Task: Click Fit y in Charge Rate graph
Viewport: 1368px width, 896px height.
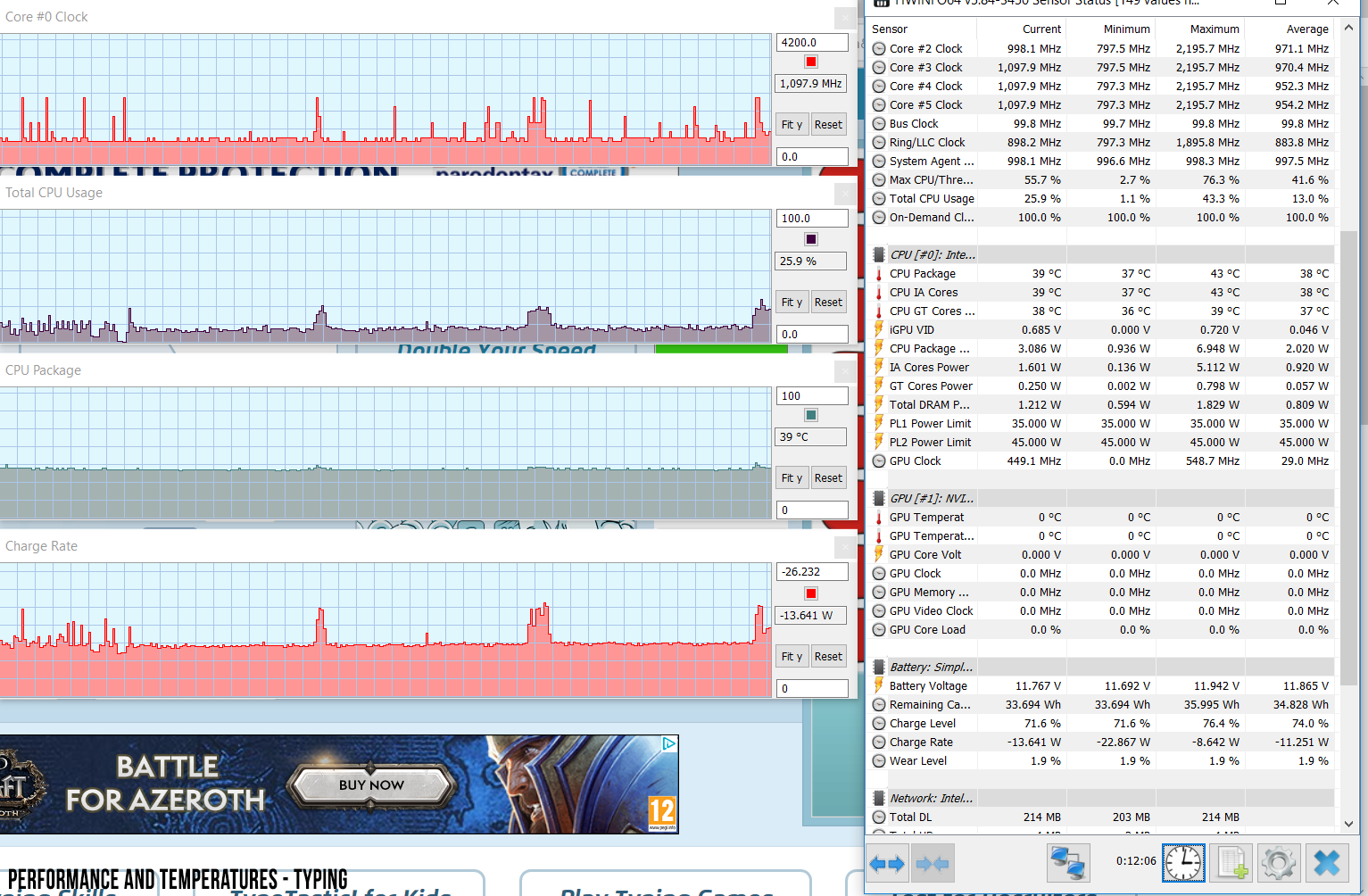Action: click(x=792, y=657)
